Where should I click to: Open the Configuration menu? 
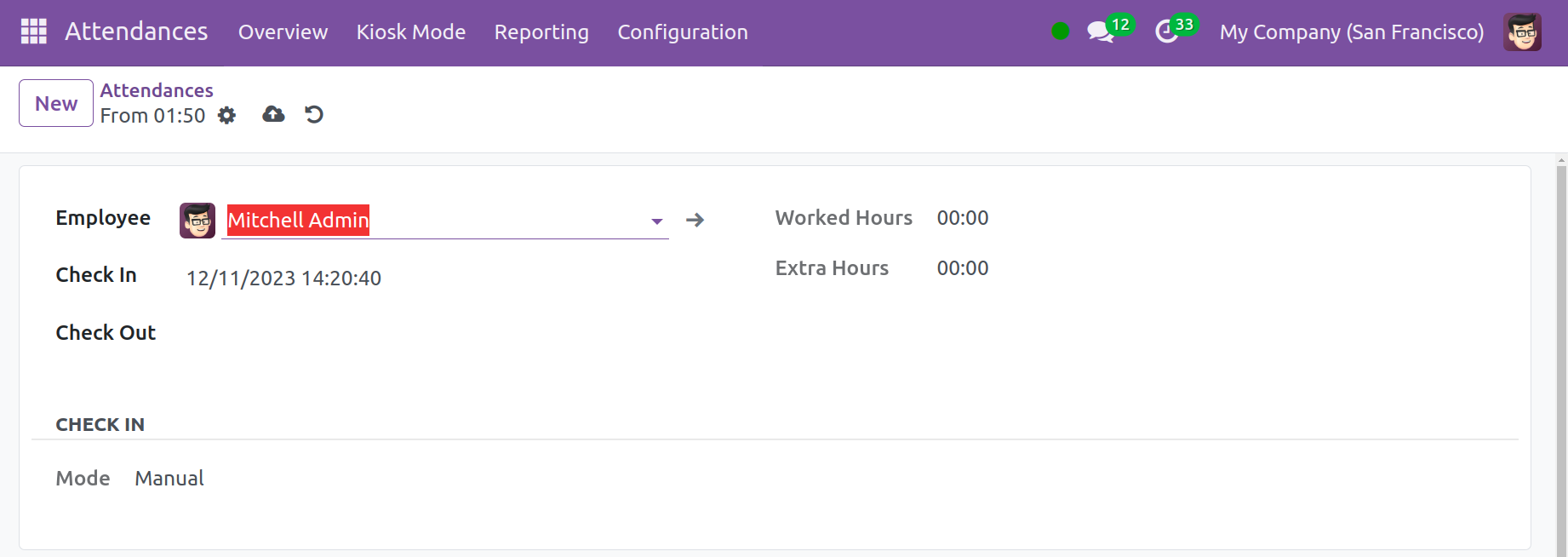coord(682,32)
